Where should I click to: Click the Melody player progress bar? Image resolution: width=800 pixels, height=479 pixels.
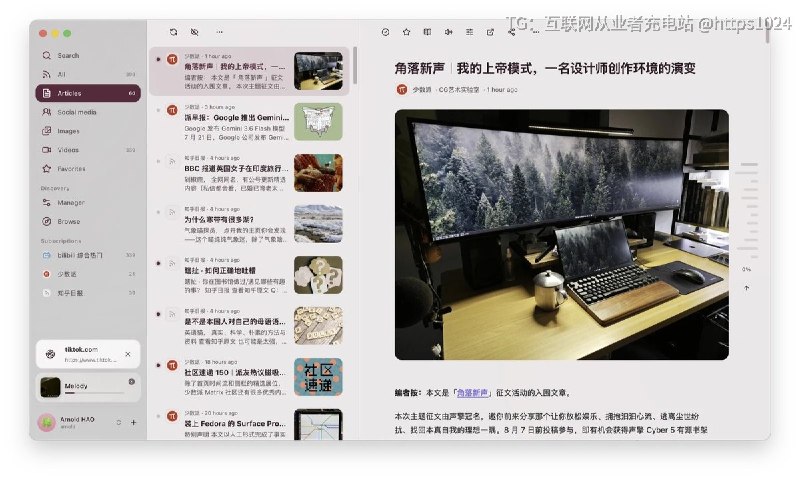(94, 393)
